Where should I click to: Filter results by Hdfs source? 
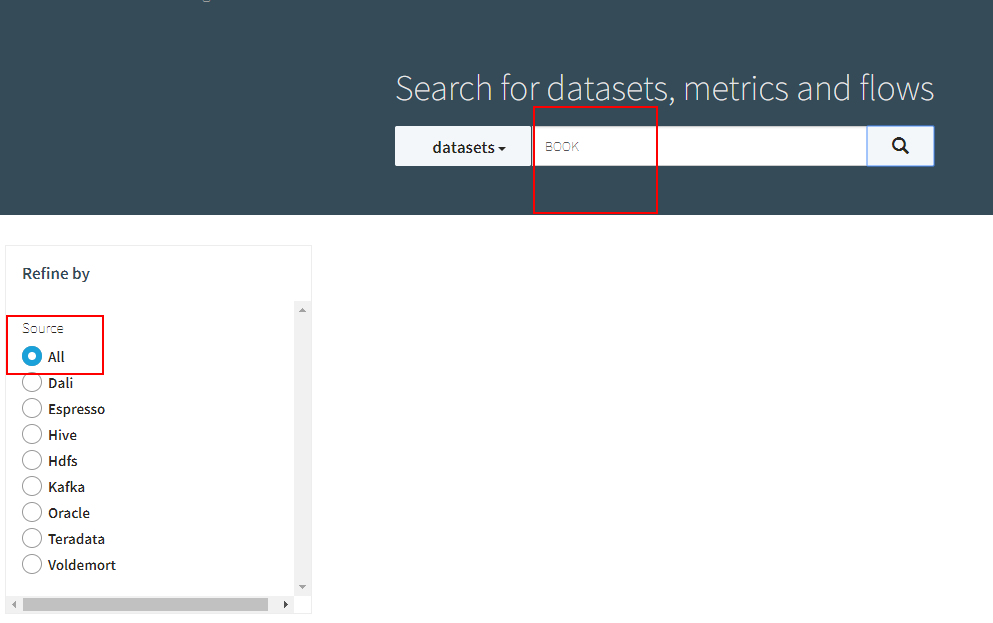point(31,460)
